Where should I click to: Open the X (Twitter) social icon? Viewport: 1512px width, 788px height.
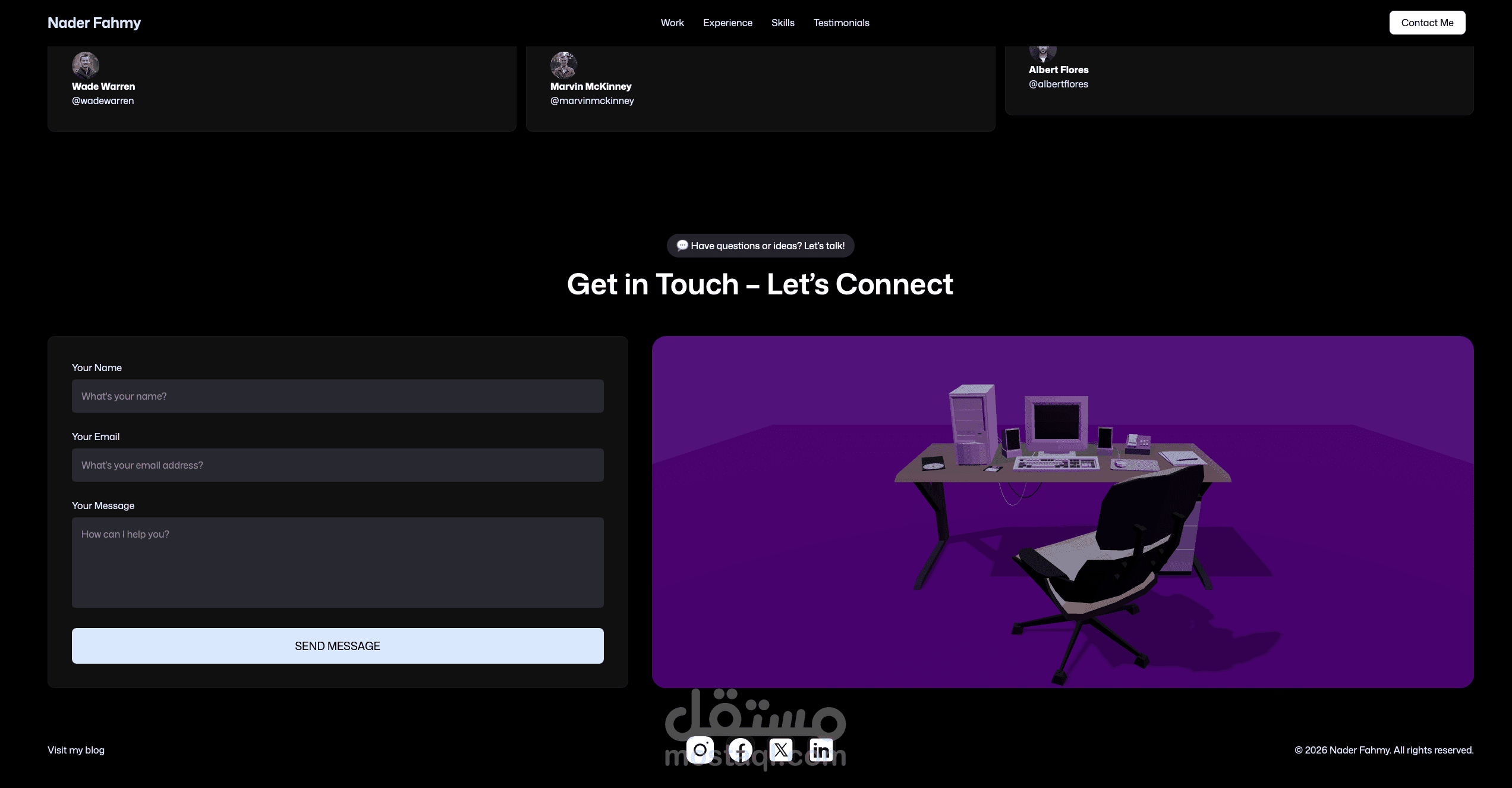(x=781, y=750)
